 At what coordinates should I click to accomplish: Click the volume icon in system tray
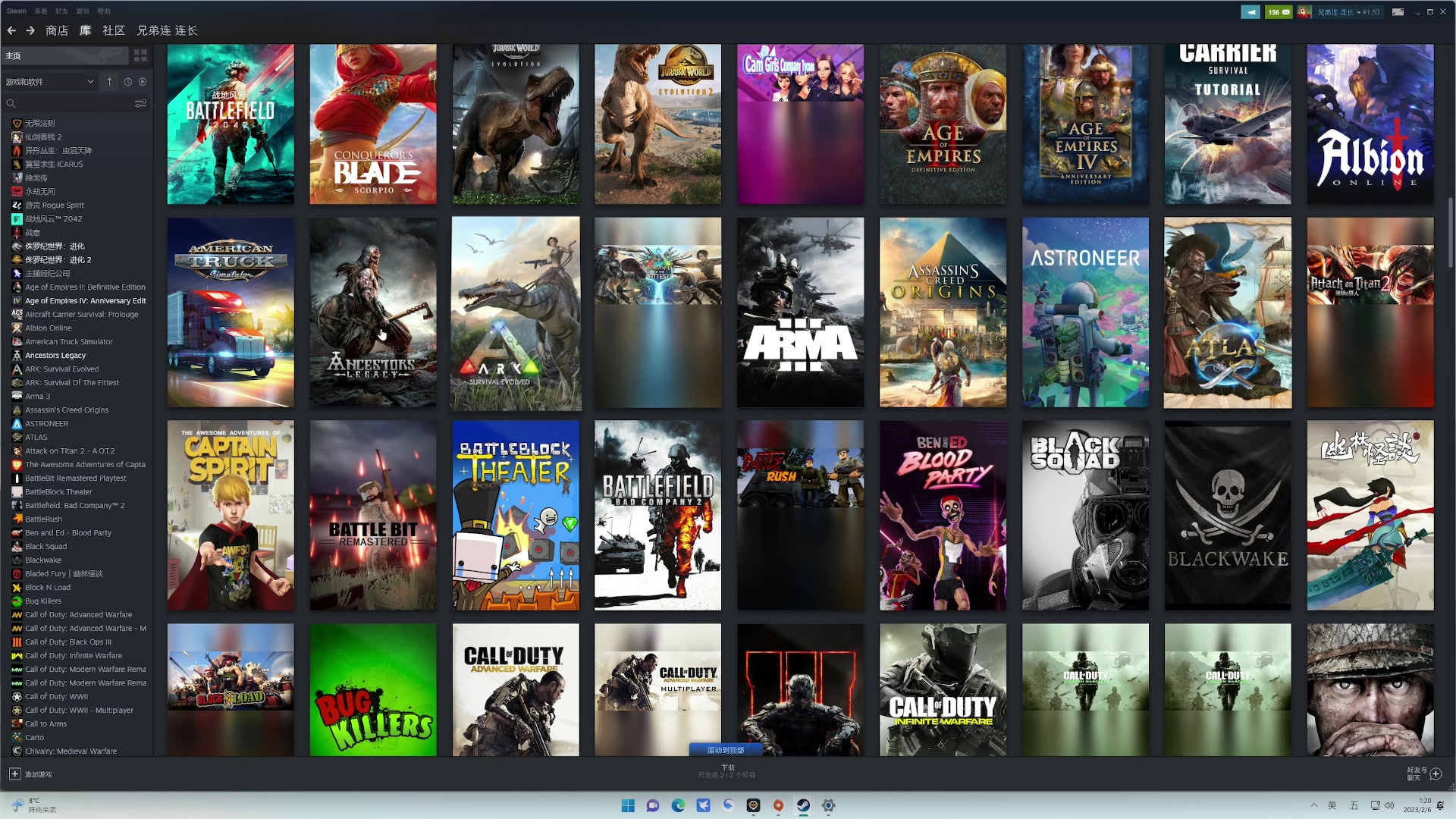click(x=1389, y=805)
